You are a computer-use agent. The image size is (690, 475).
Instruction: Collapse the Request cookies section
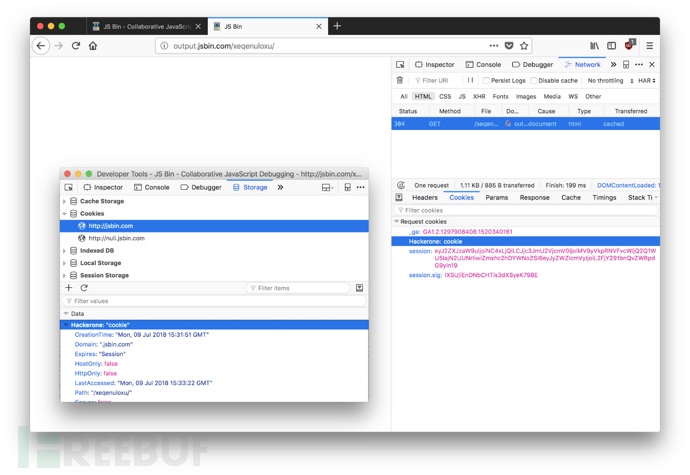tap(396, 221)
